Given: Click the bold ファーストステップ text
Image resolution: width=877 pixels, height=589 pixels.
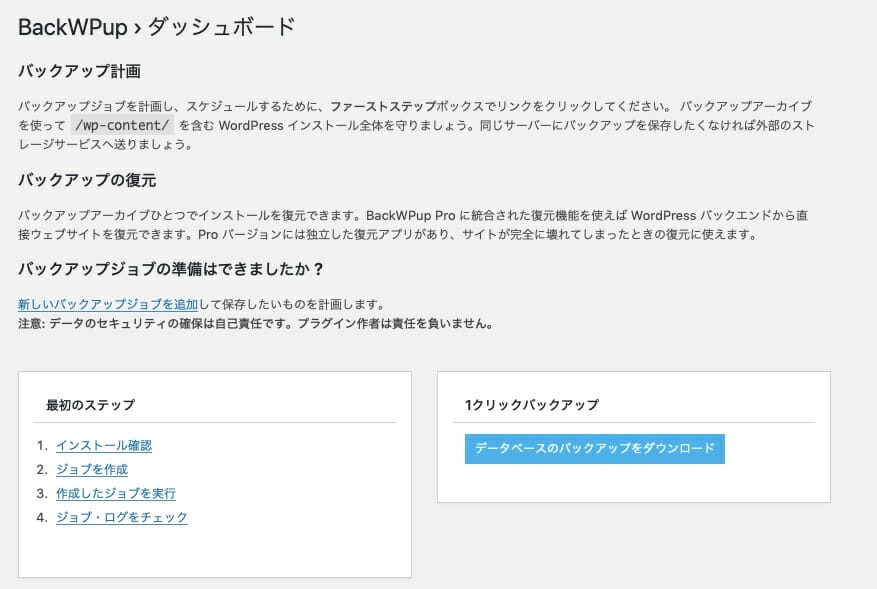Looking at the screenshot, I should pyautogui.click(x=383, y=106).
